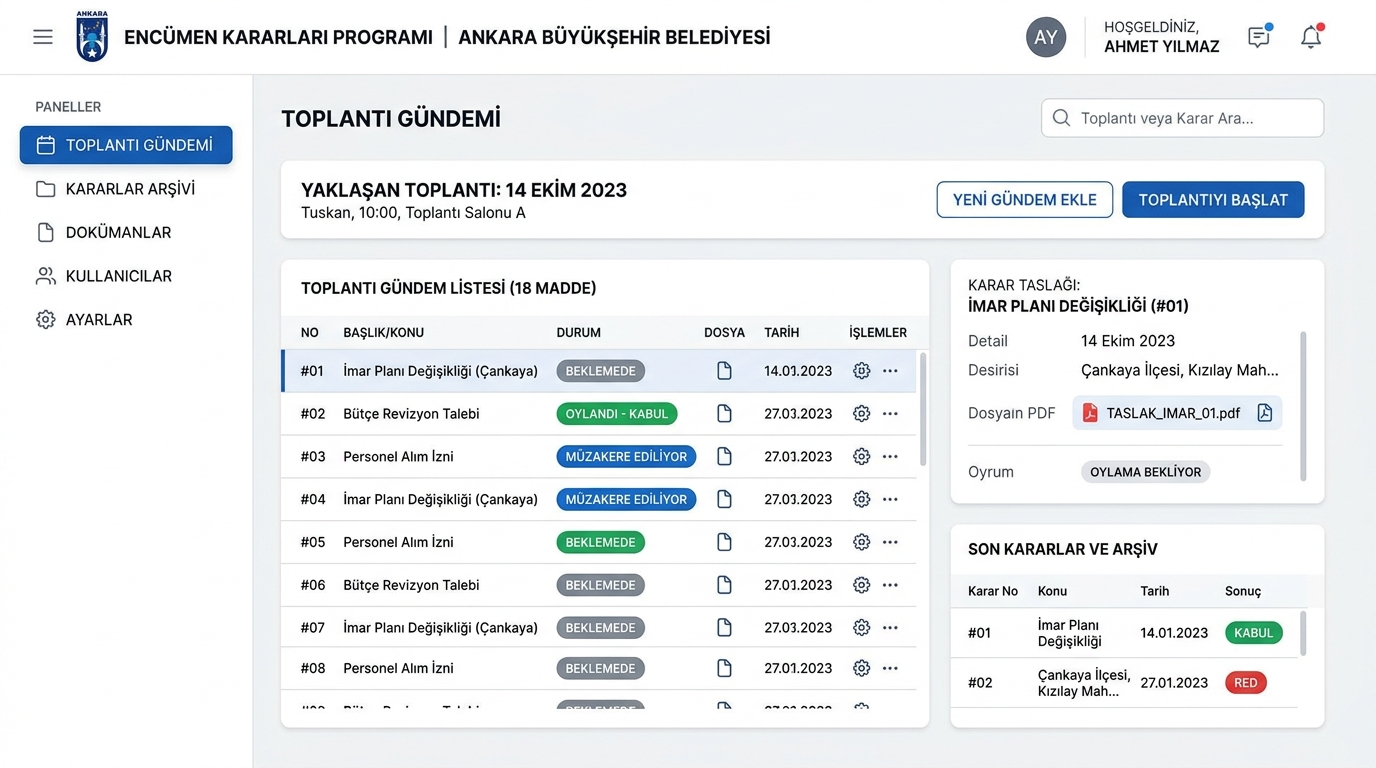
Task: Open the three-dot menu for row #02
Action: pyautogui.click(x=890, y=414)
